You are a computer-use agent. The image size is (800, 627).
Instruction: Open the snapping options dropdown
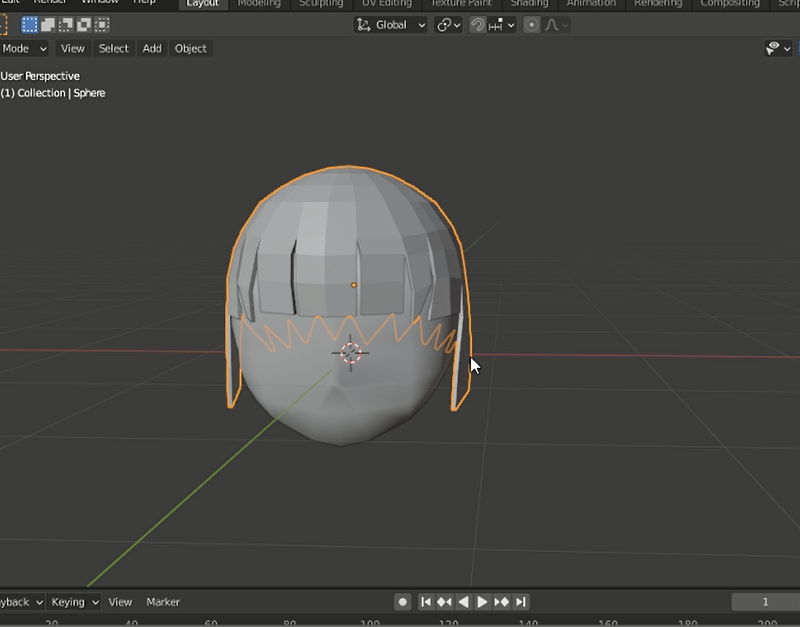click(x=502, y=25)
